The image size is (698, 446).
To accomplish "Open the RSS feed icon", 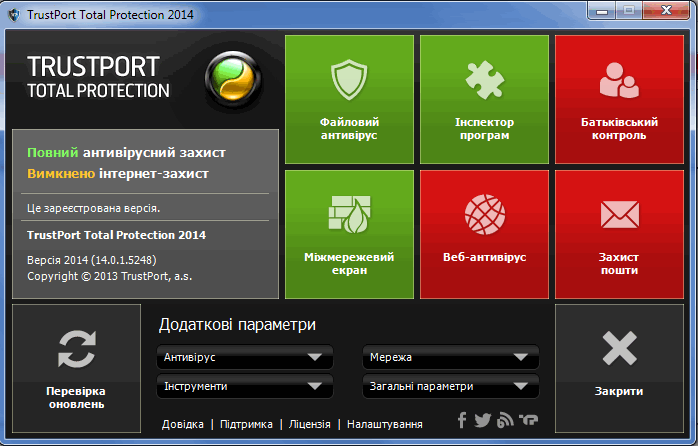I will 505,420.
